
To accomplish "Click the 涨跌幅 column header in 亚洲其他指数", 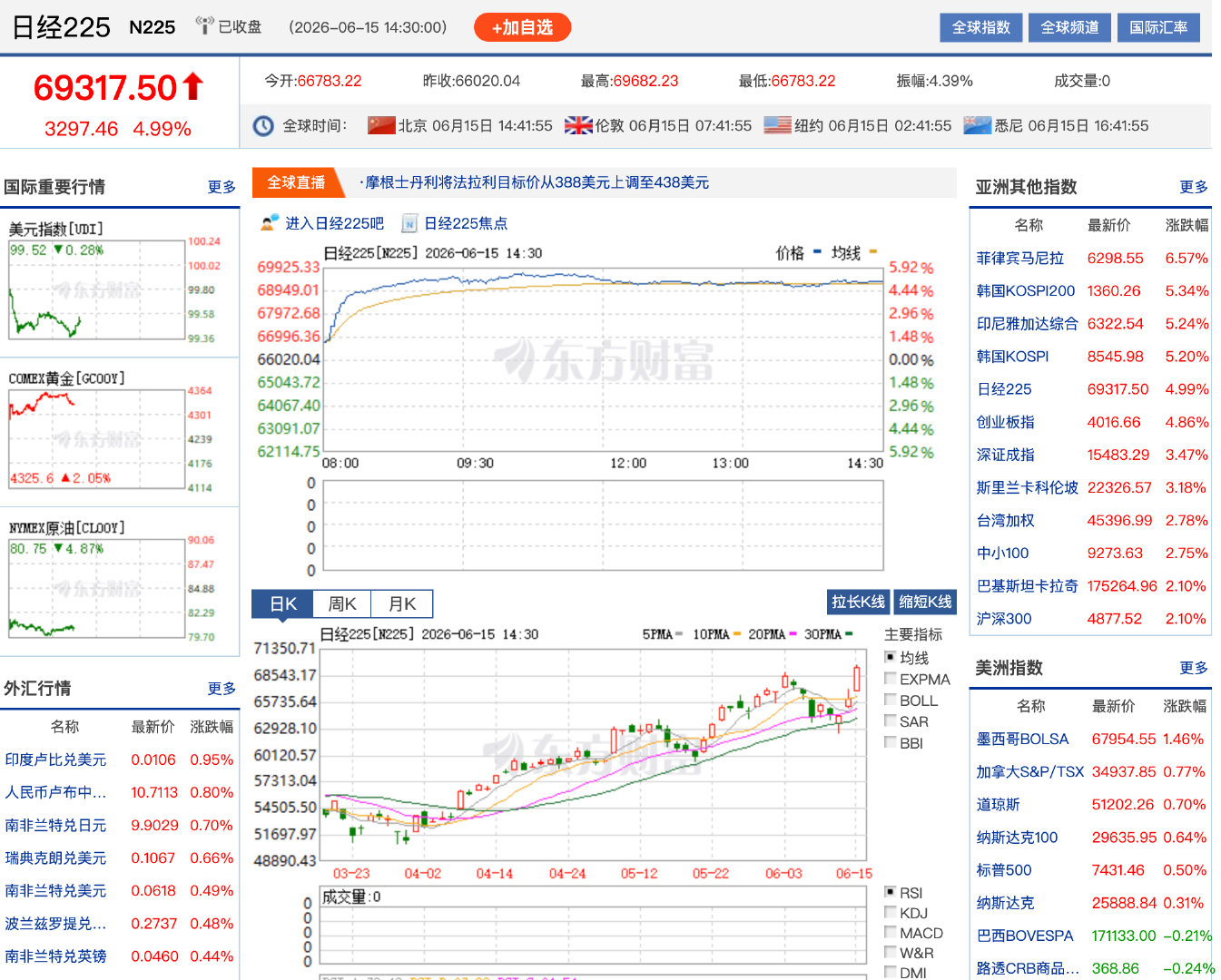I will [1187, 225].
